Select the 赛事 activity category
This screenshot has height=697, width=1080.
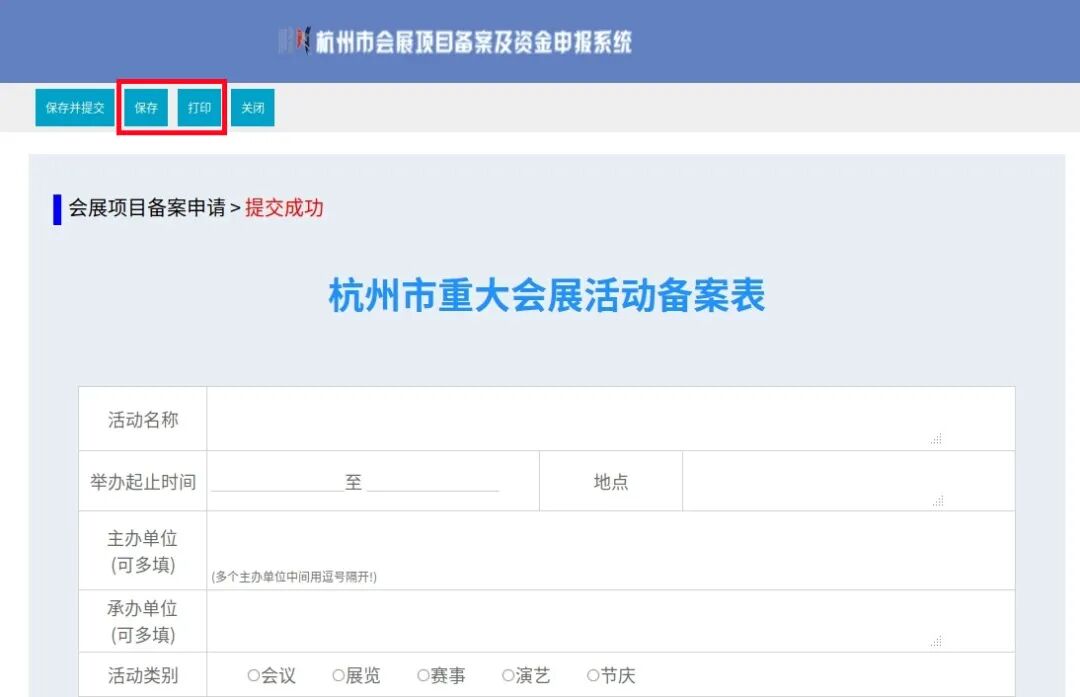click(x=425, y=675)
